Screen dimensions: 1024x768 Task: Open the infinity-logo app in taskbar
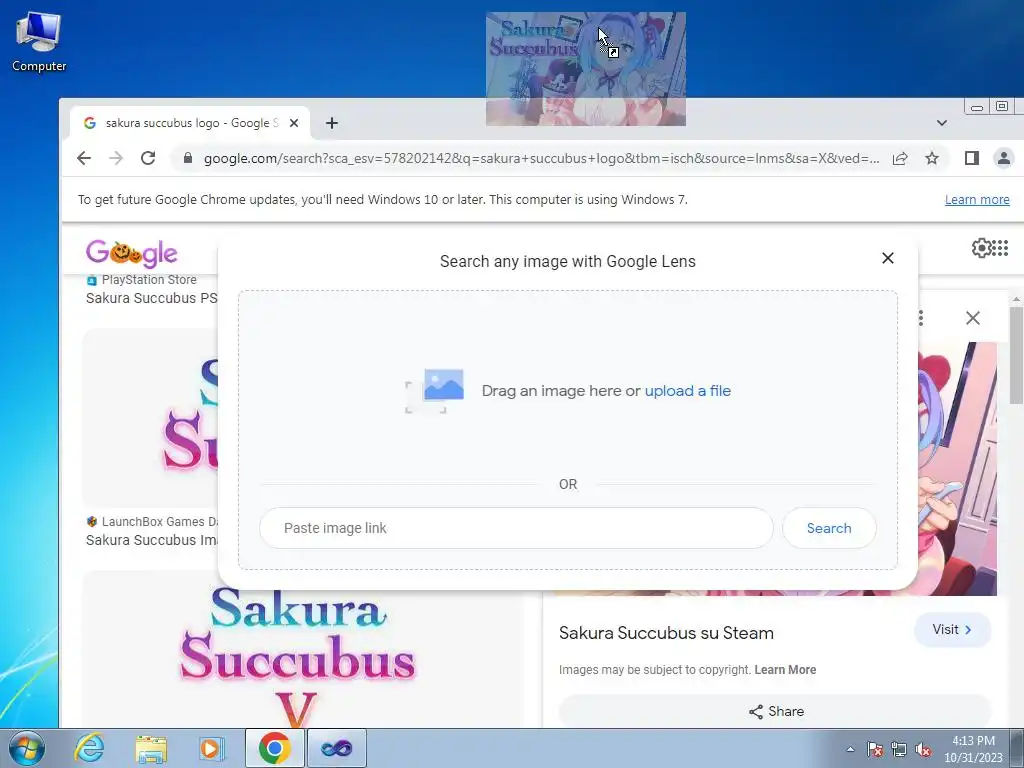336,748
